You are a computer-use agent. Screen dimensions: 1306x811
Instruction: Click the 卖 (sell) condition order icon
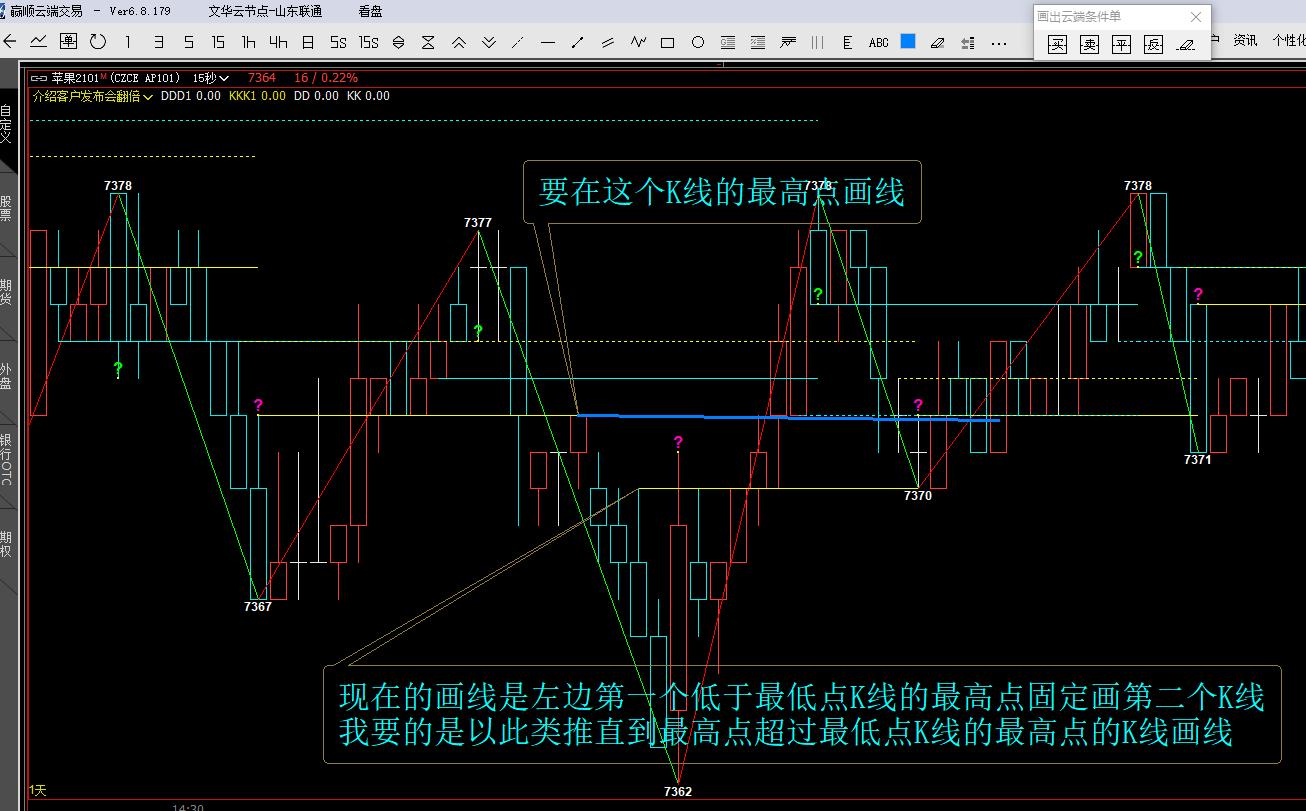click(x=1089, y=45)
